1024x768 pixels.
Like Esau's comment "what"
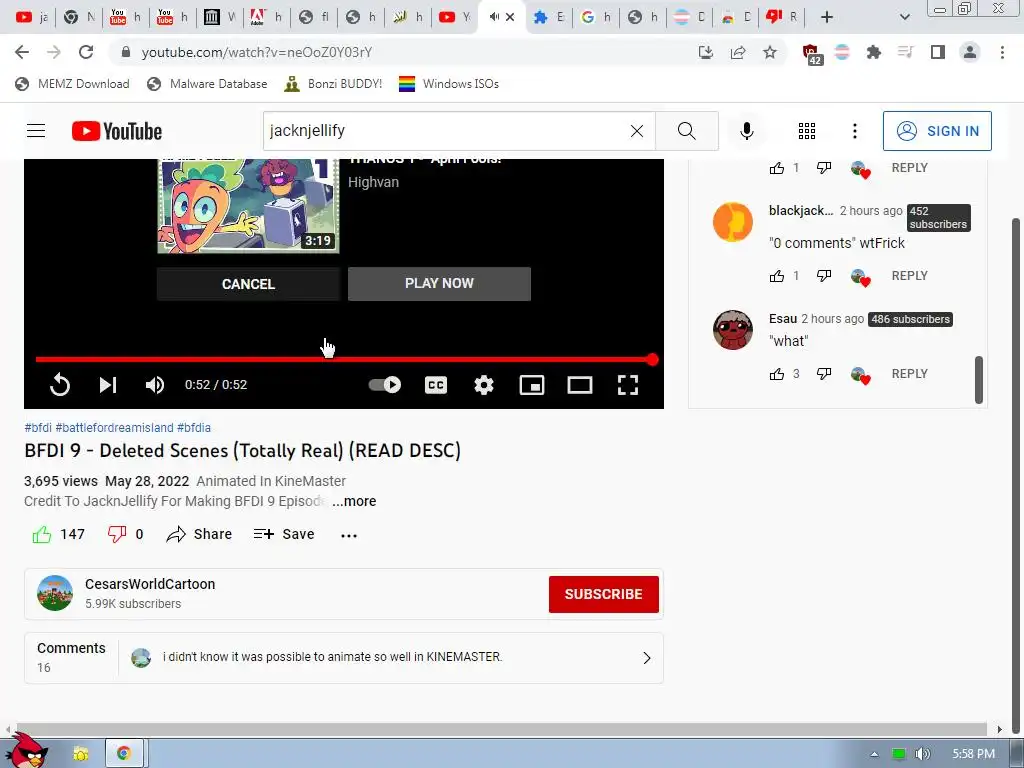coord(776,374)
